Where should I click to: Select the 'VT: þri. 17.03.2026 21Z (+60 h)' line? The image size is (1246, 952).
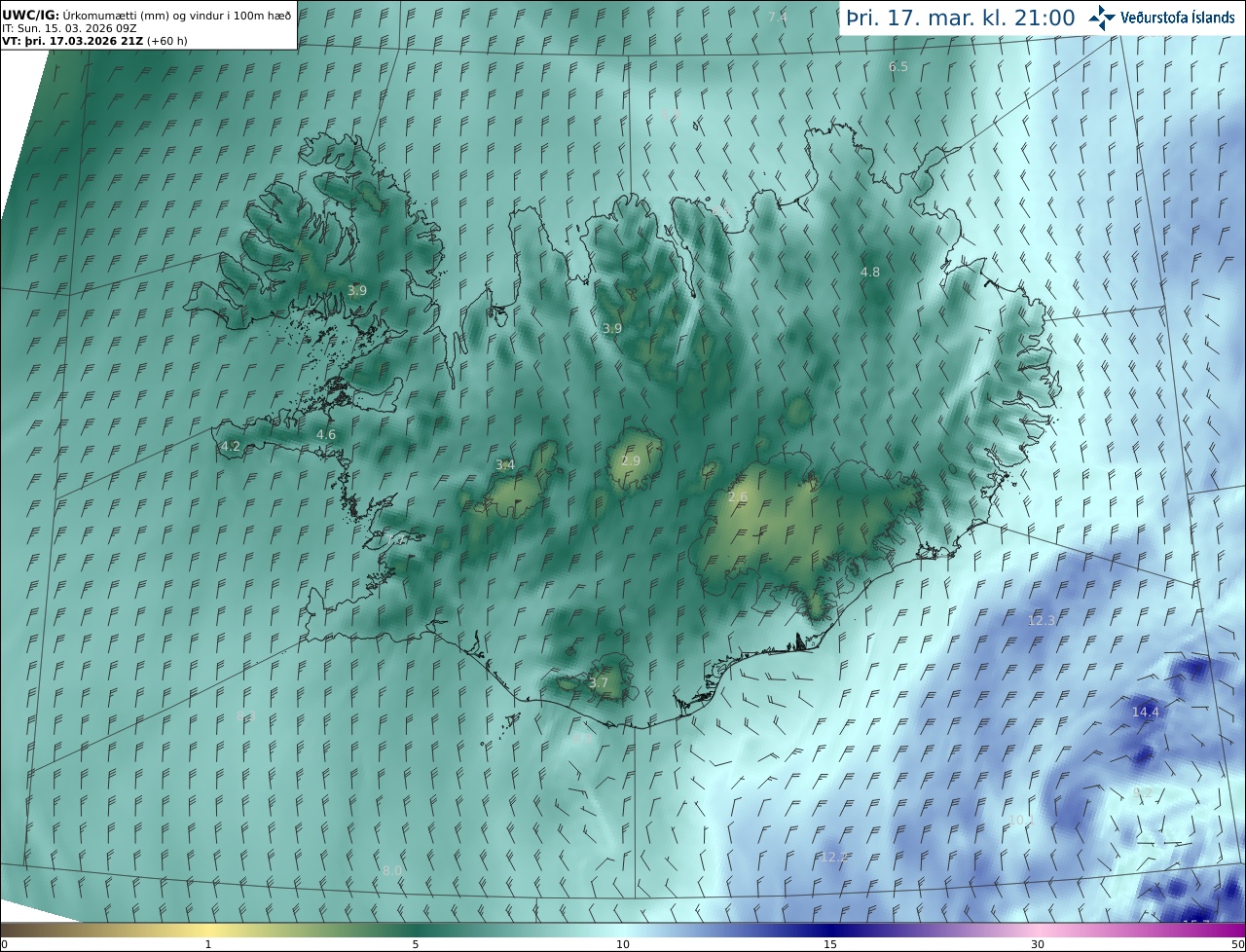point(94,41)
